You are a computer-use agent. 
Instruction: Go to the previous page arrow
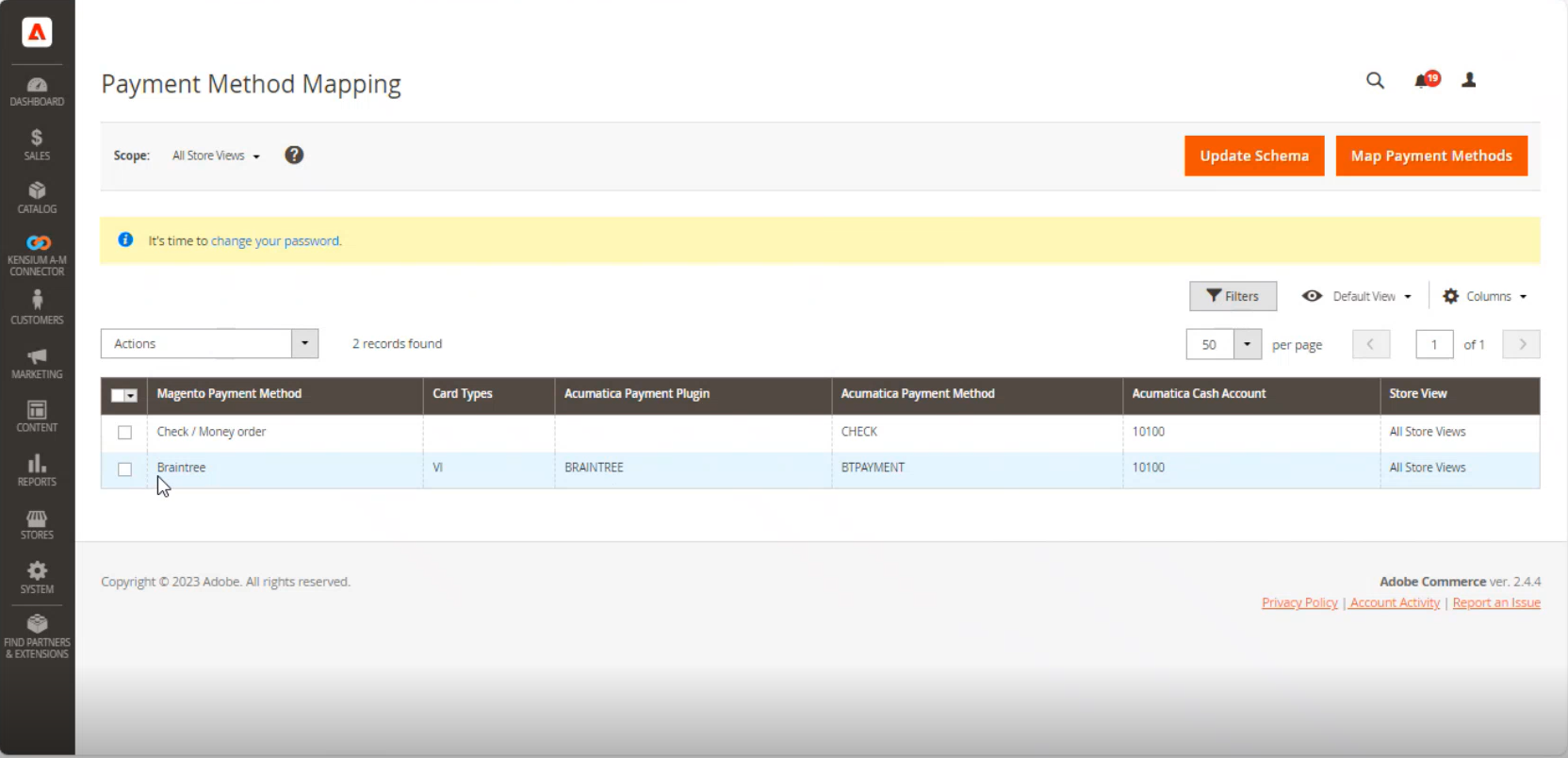click(1371, 344)
